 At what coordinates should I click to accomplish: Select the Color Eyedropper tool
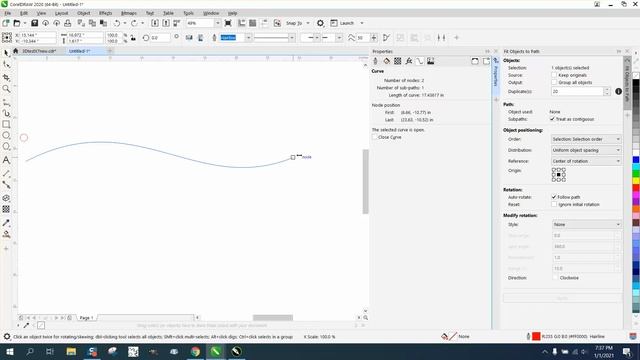(x=6, y=223)
